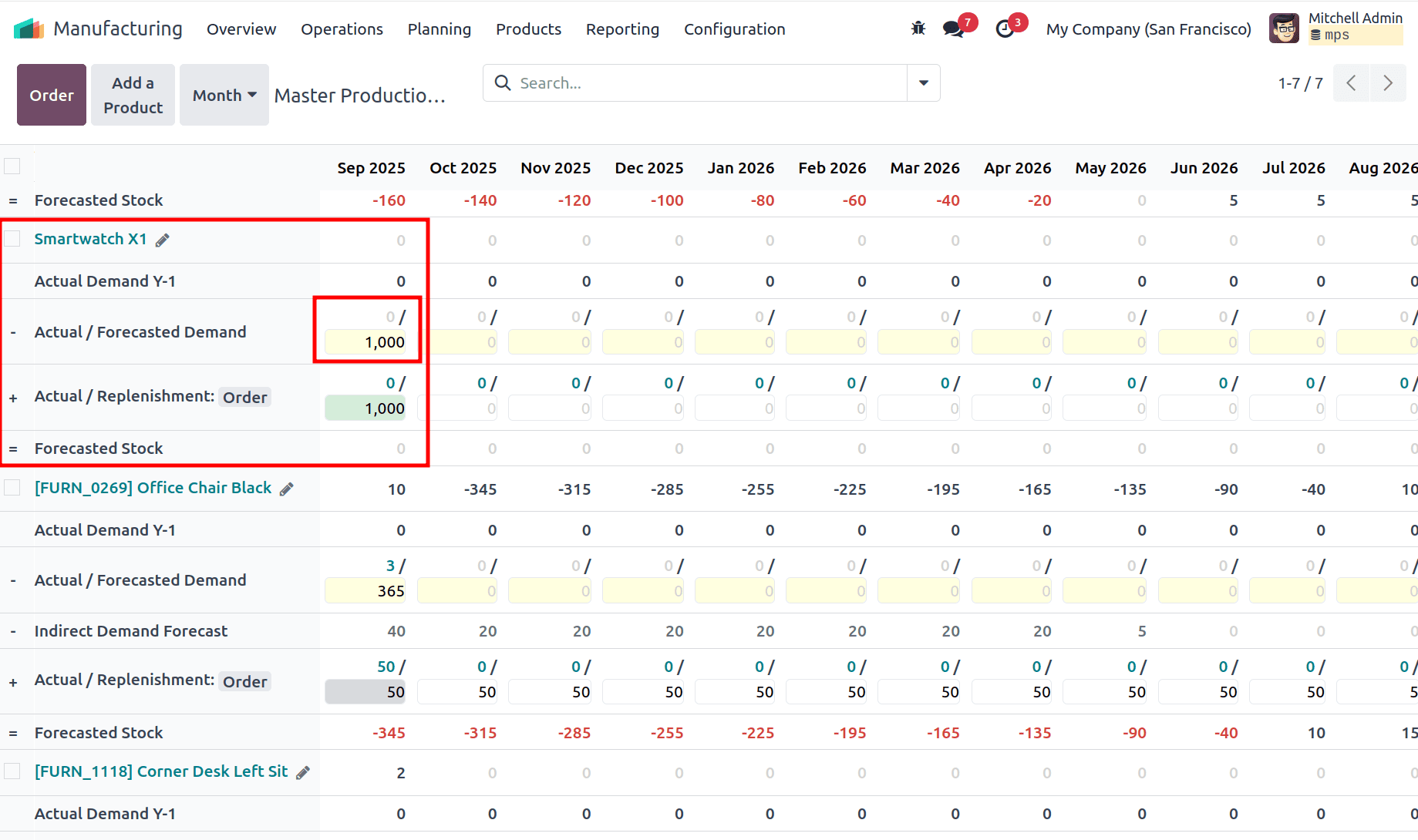Open the Reporting menu
This screenshot has height=840, width=1418.
click(622, 29)
